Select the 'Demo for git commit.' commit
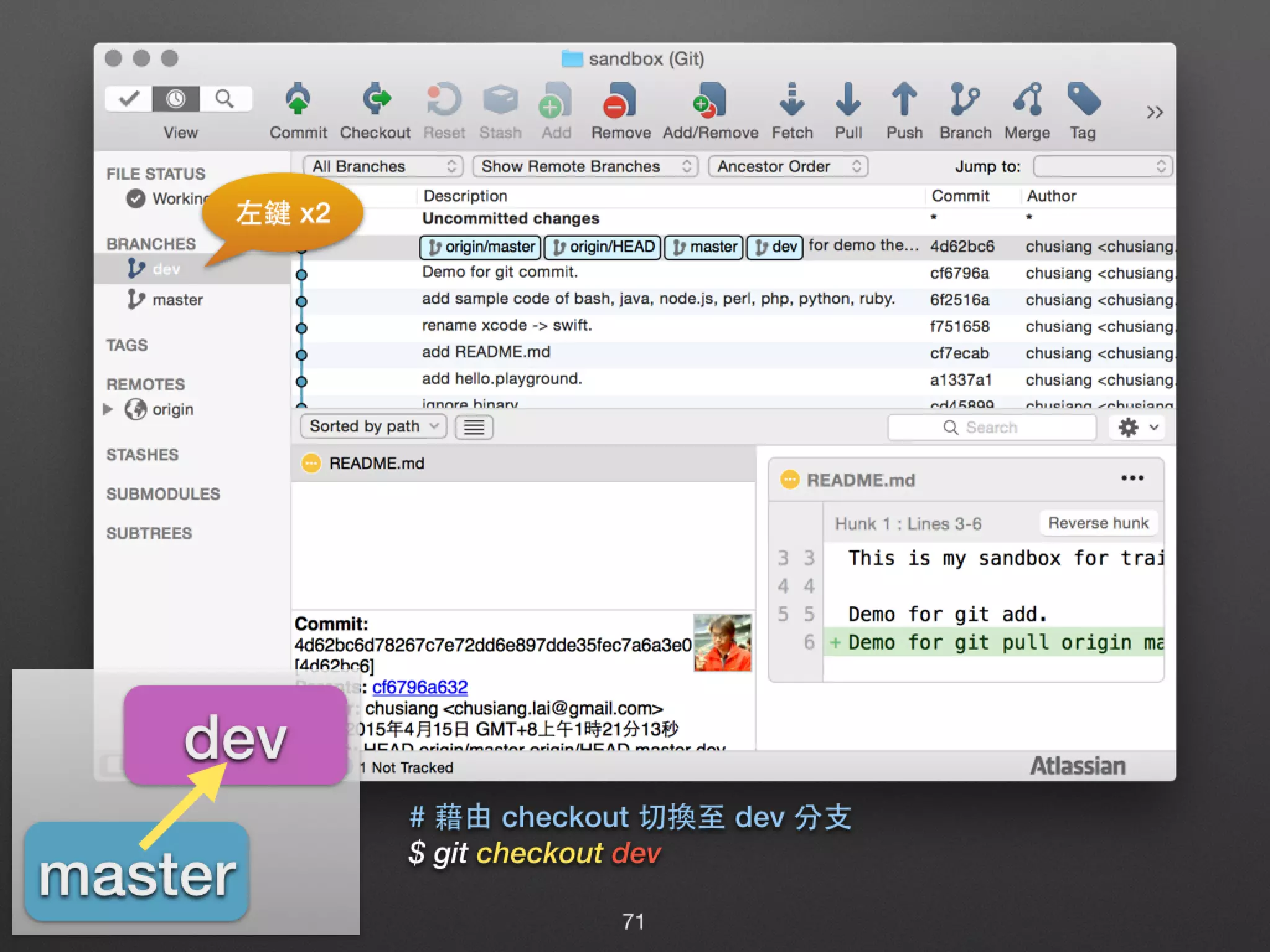 tap(500, 273)
